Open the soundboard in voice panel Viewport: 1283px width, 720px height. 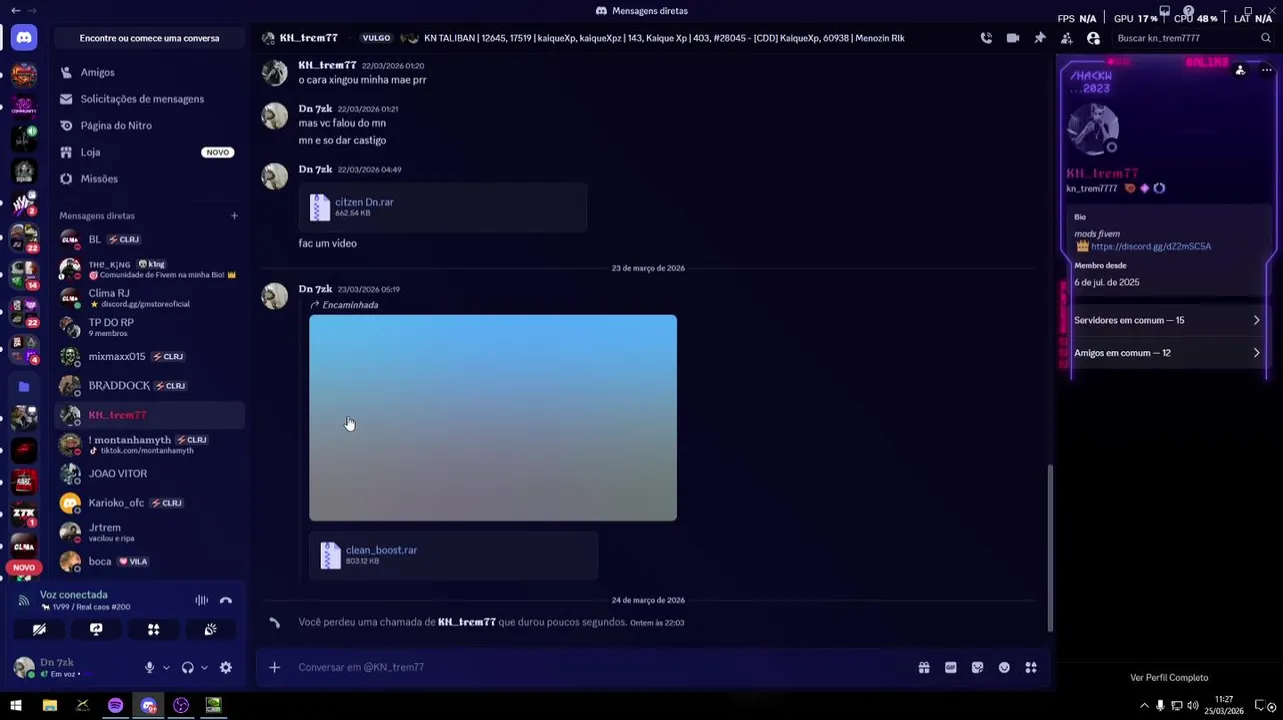[210, 629]
